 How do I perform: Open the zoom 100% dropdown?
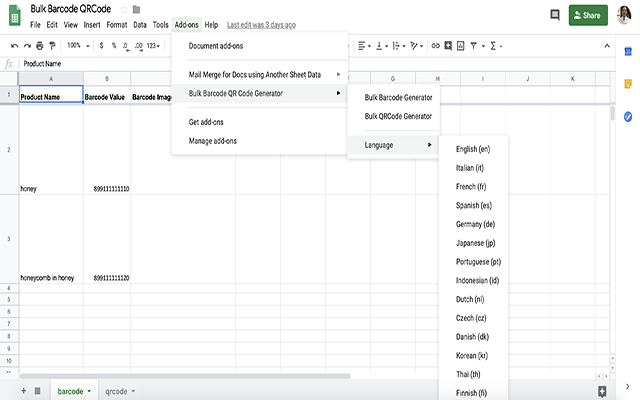pos(78,46)
